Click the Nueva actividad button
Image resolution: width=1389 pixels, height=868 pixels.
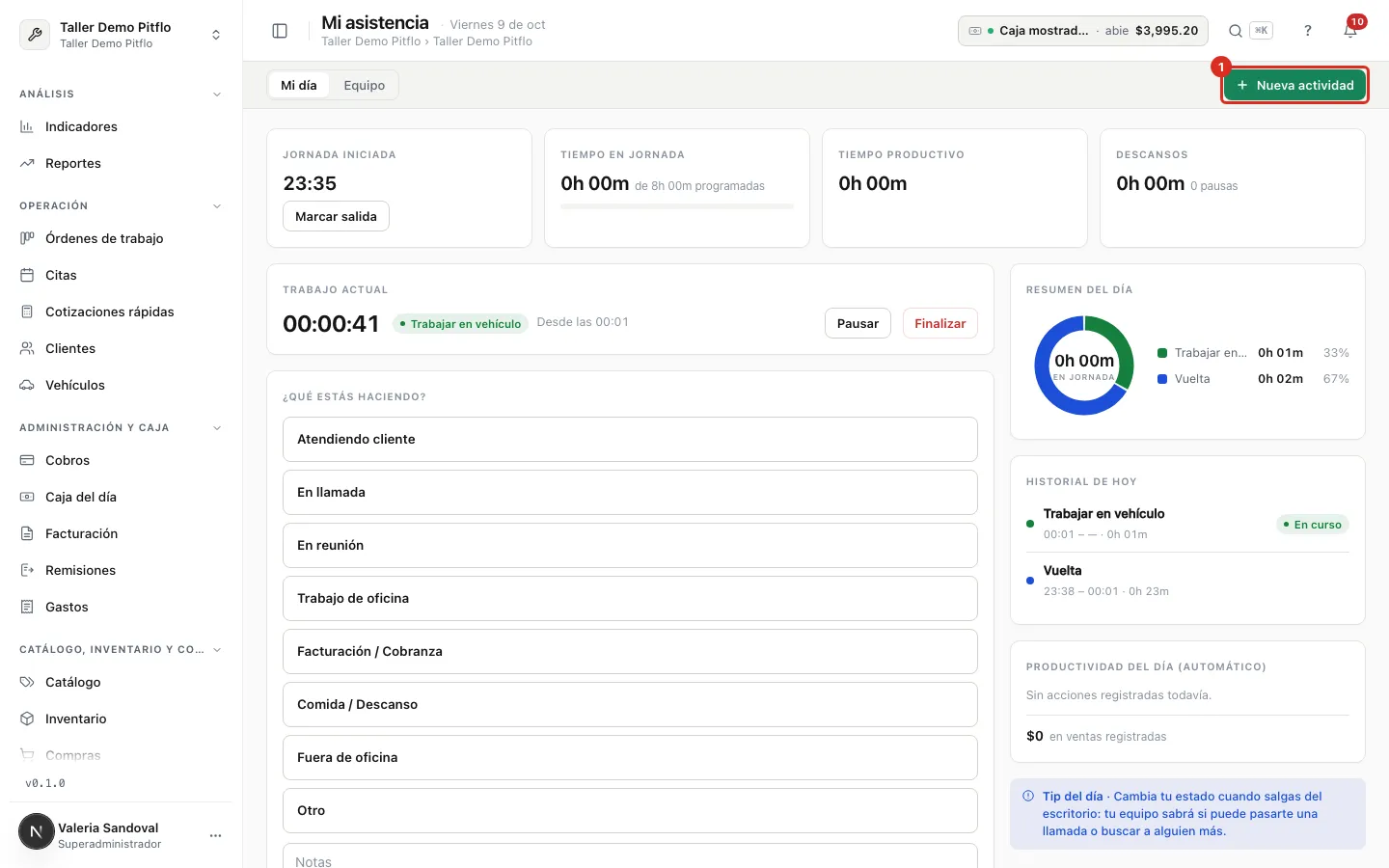[1295, 85]
